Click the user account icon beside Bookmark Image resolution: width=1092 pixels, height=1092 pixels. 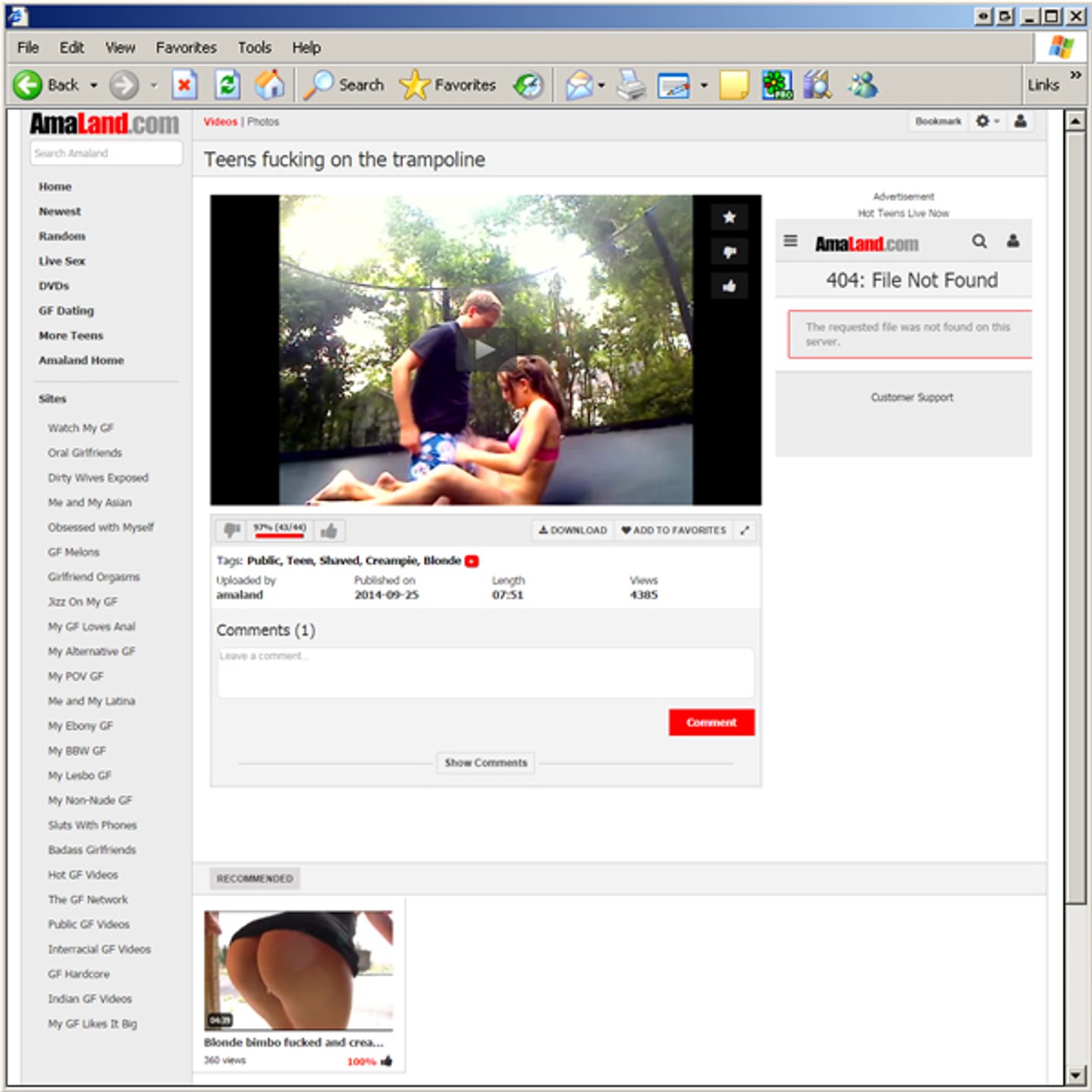pos(1020,121)
